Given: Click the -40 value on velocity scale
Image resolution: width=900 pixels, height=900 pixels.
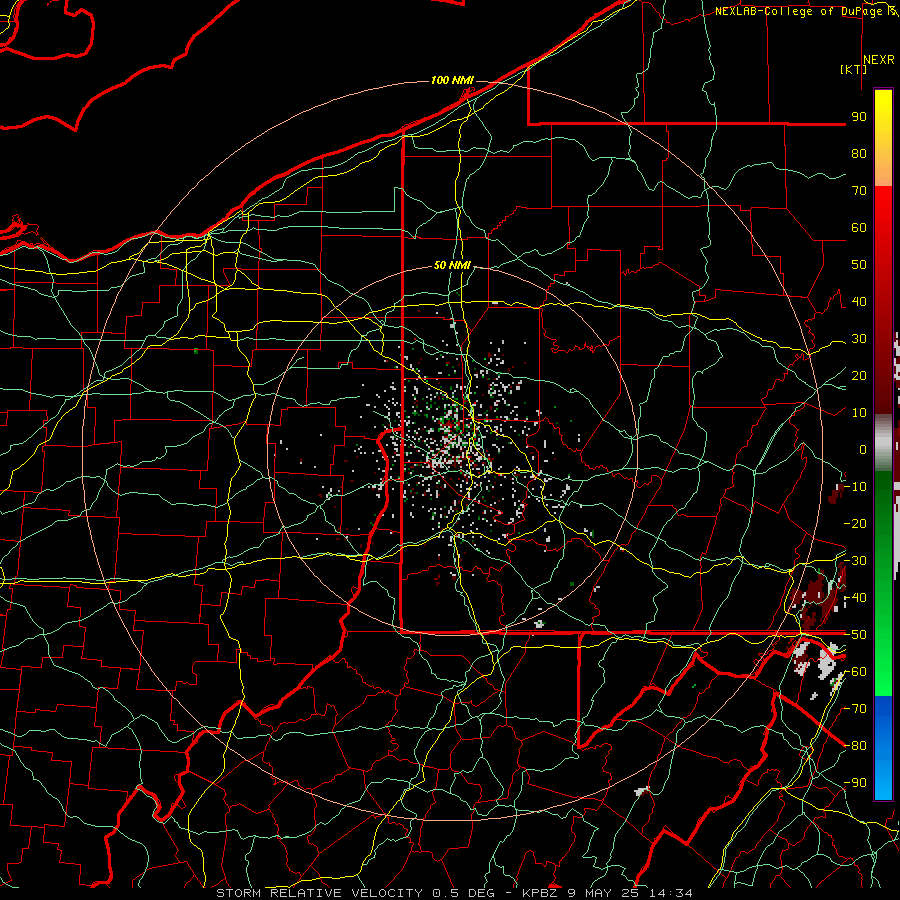Looking at the screenshot, I should tap(855, 598).
